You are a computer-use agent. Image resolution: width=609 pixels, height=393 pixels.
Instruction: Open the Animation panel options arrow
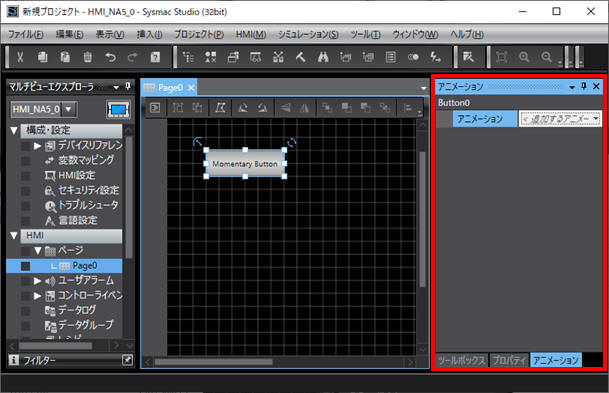pyautogui.click(x=572, y=87)
